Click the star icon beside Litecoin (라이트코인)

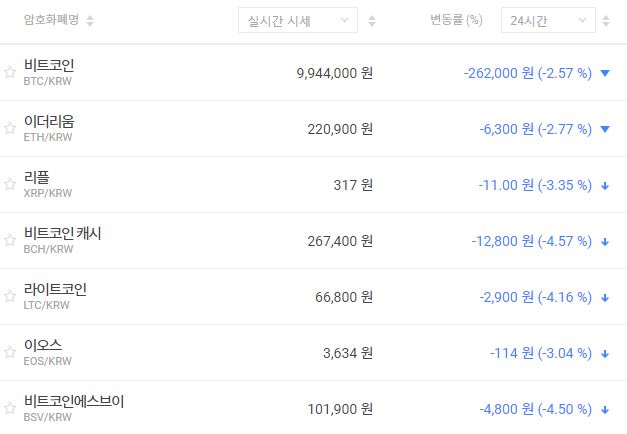click(x=10, y=296)
